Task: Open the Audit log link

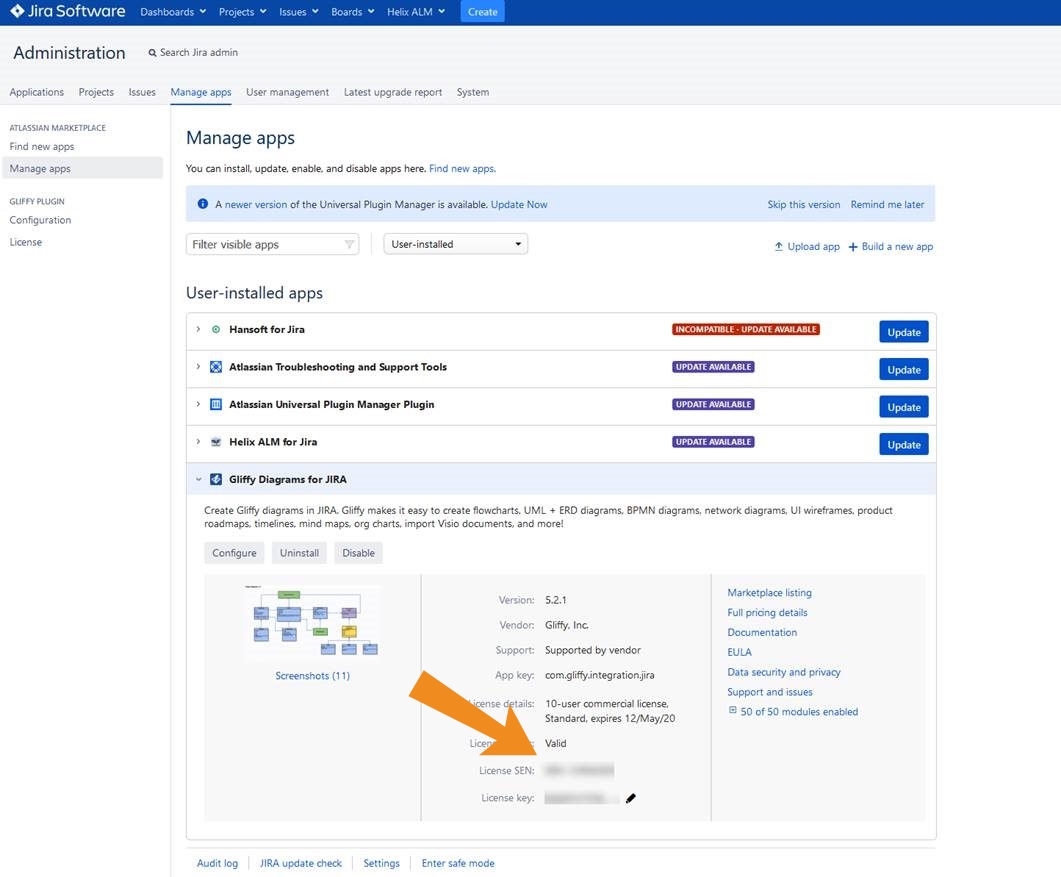Action: [217, 863]
